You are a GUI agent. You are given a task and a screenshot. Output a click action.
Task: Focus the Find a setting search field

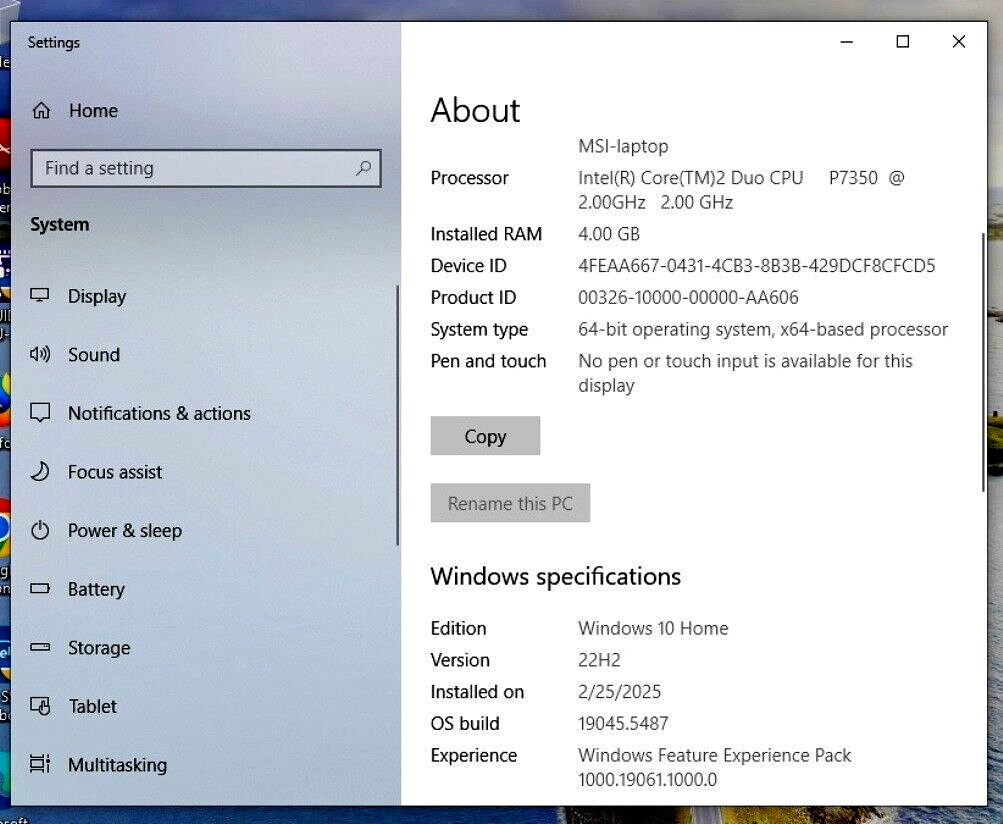pos(206,168)
